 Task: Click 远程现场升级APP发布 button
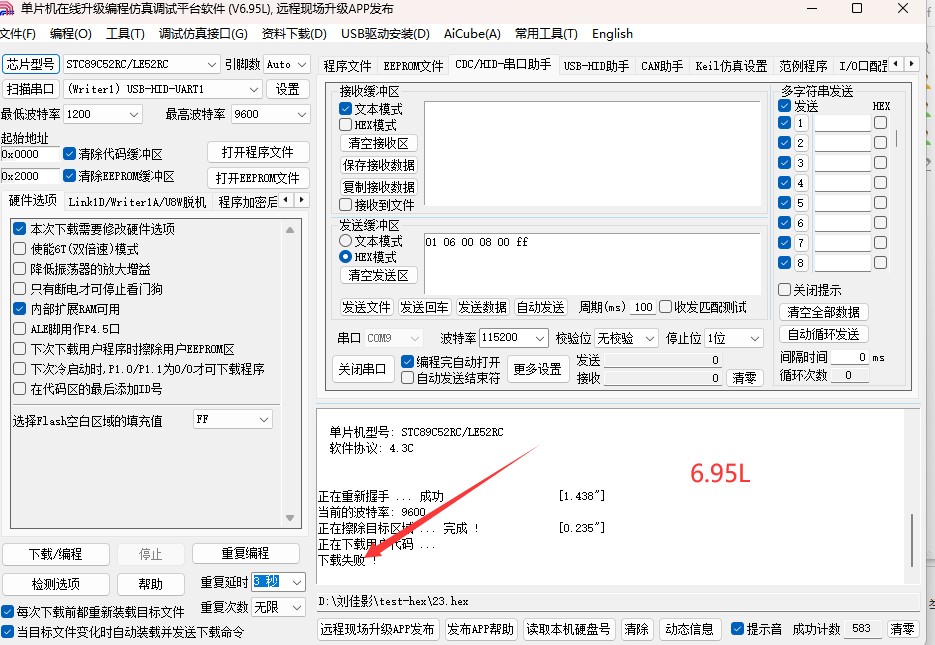pyautogui.click(x=377, y=629)
